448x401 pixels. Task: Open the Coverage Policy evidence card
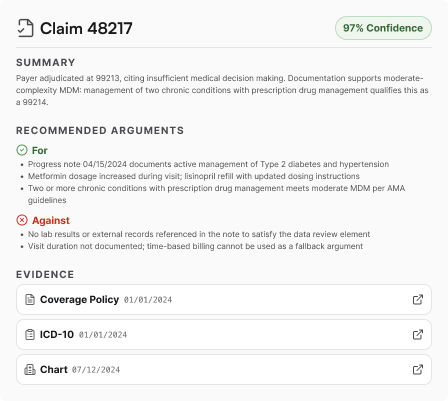[x=224, y=299]
